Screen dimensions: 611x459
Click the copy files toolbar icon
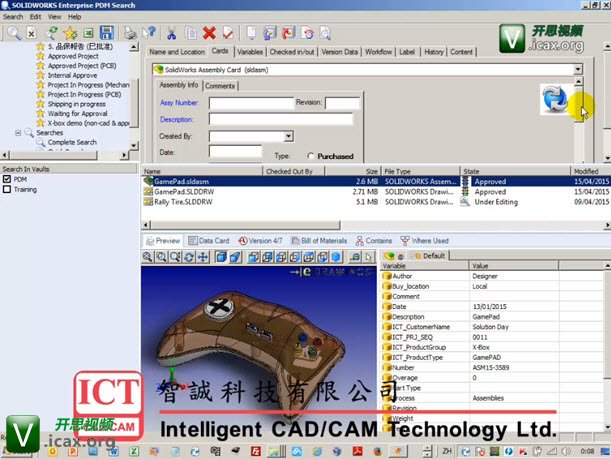pos(191,33)
